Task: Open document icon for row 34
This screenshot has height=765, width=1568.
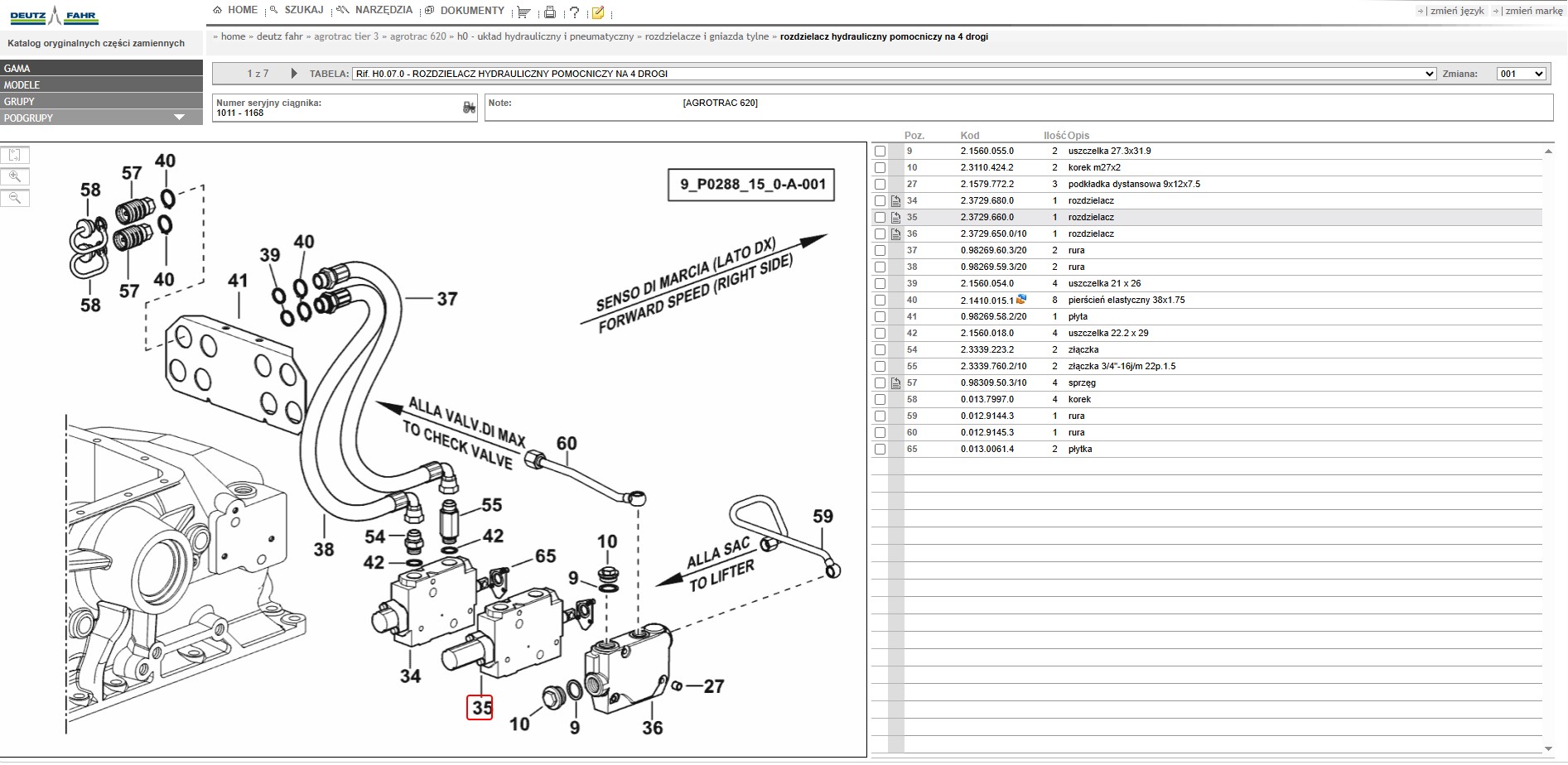Action: coord(895,201)
